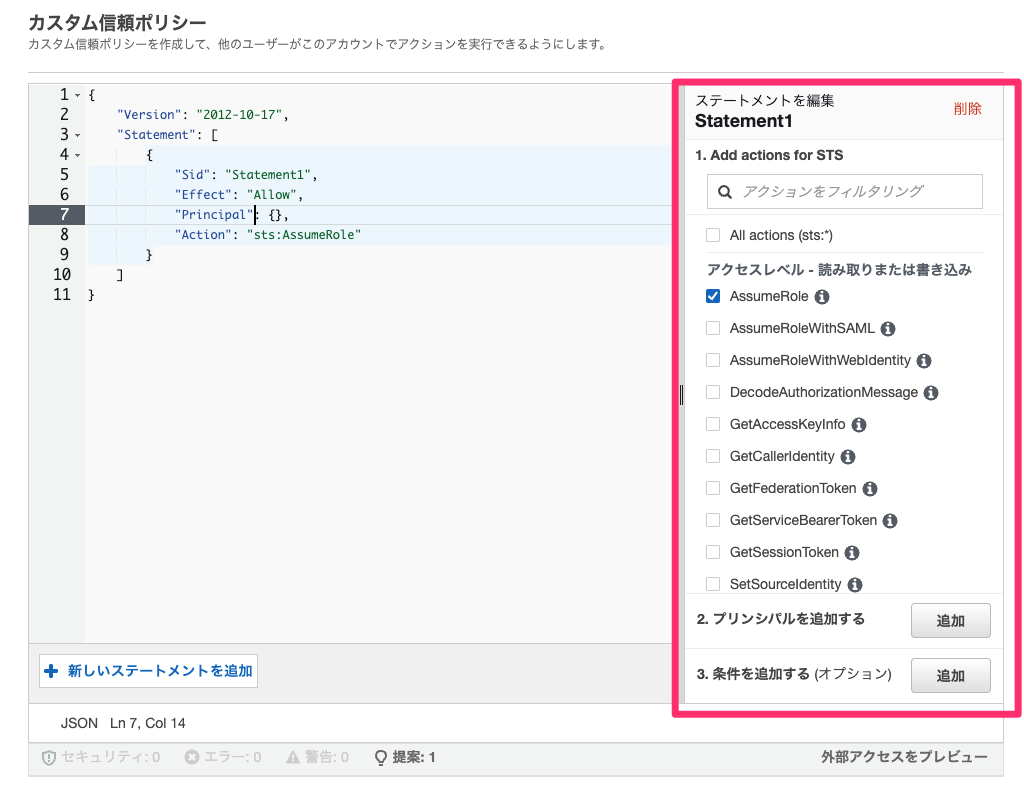Click the panel splitter handle between editor and sidebar
The width and height of the screenshot is (1024, 790).
tap(681, 394)
